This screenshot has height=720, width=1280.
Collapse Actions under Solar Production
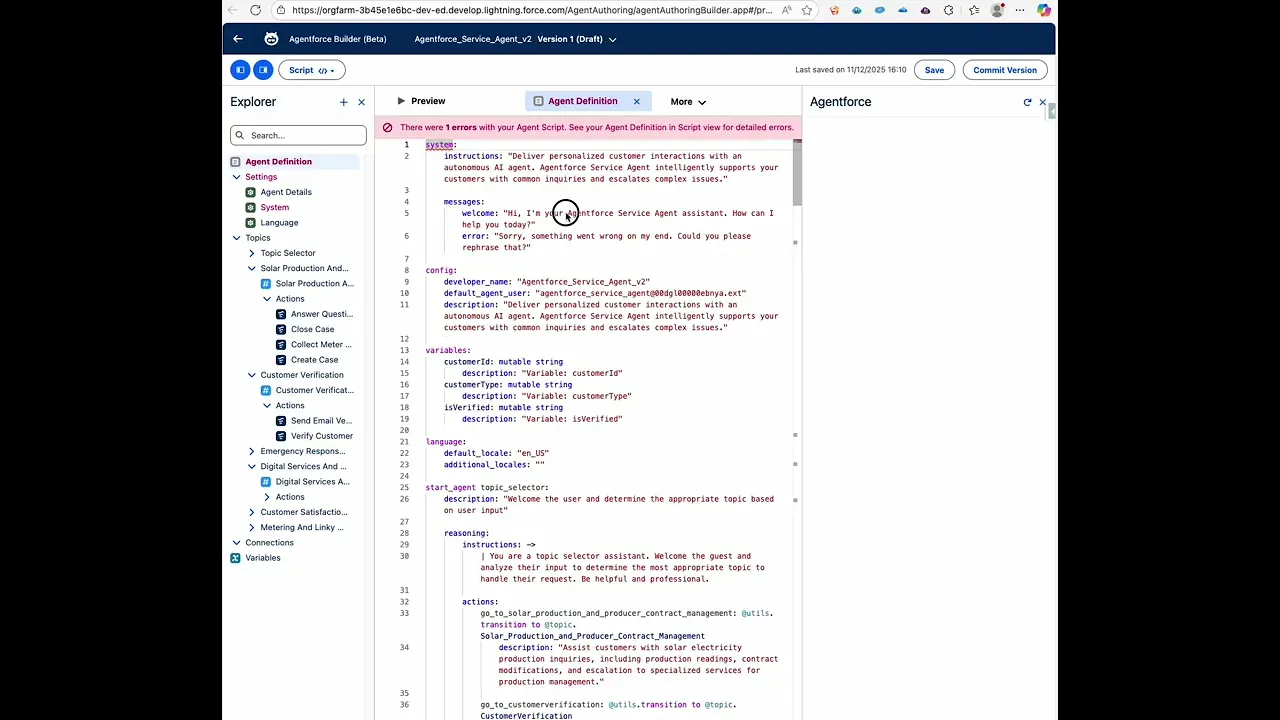coord(266,299)
